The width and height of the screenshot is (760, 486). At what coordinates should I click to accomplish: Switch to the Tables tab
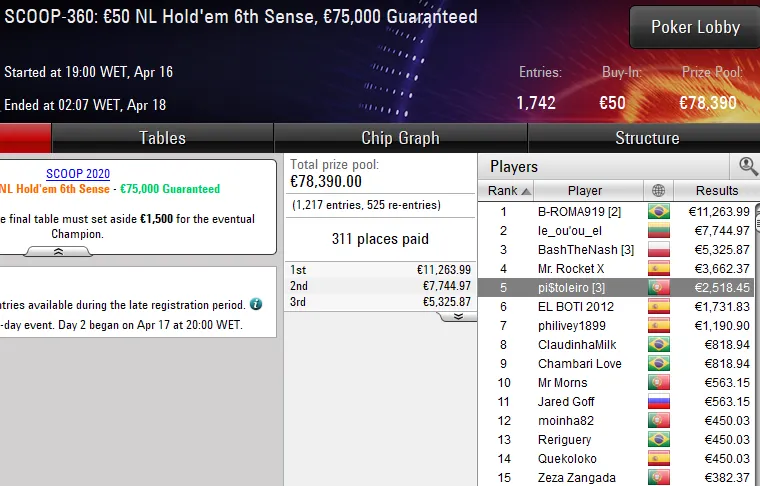click(x=162, y=138)
